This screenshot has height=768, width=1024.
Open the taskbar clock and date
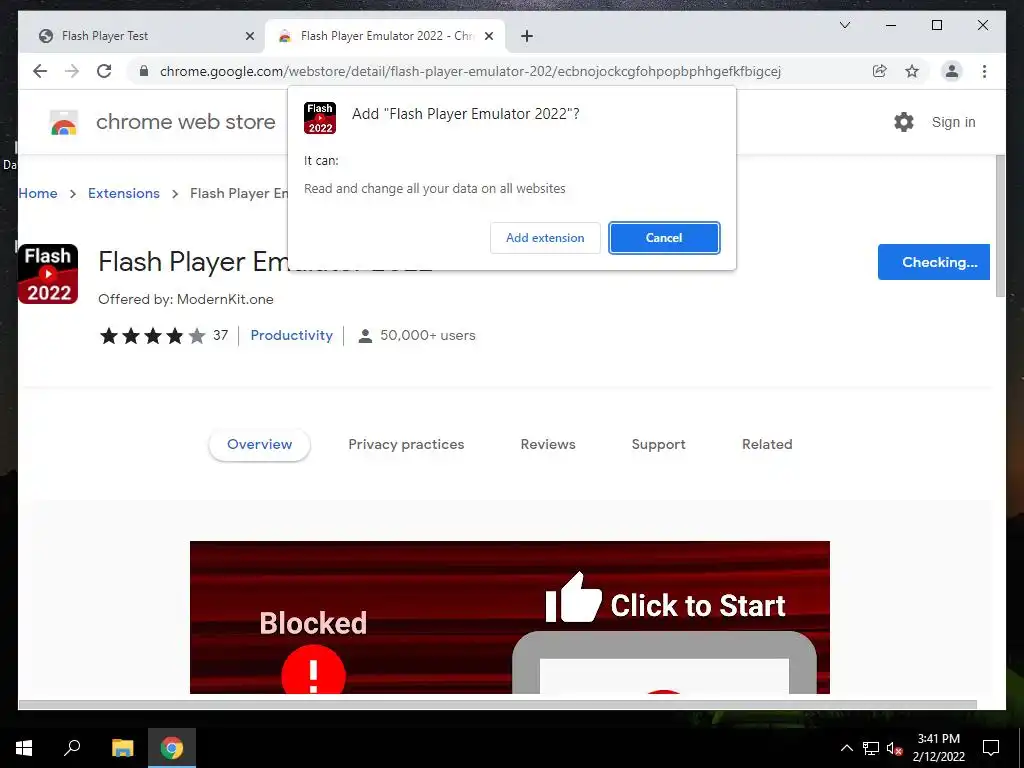coord(938,748)
